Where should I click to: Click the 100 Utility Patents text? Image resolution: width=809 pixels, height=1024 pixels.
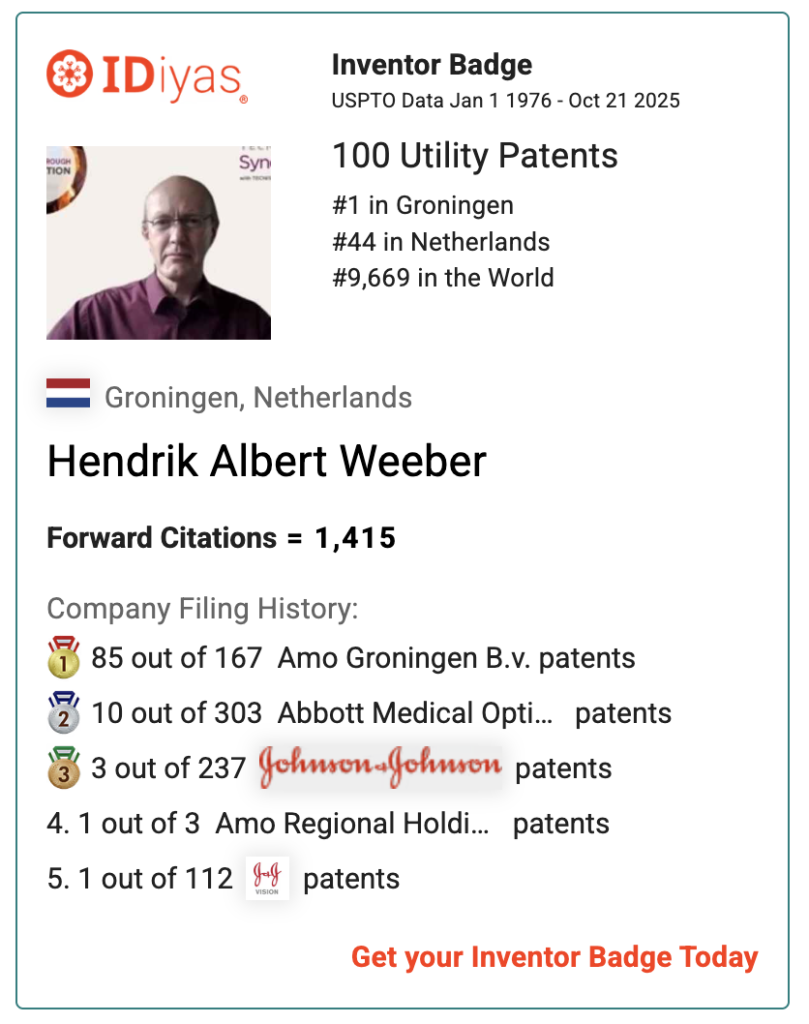pyautogui.click(x=475, y=156)
